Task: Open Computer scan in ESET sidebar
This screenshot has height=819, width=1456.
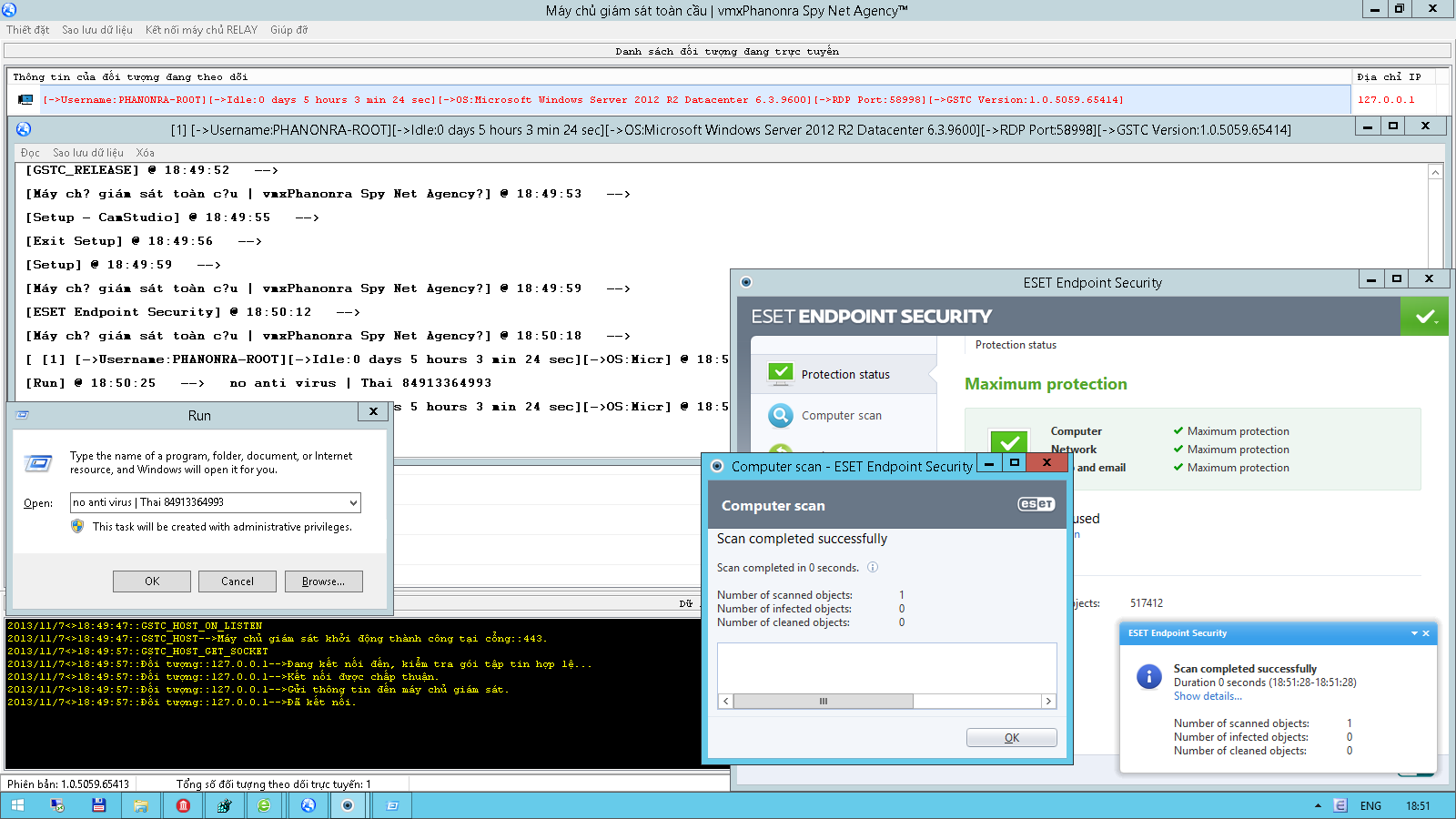Action: click(x=842, y=416)
